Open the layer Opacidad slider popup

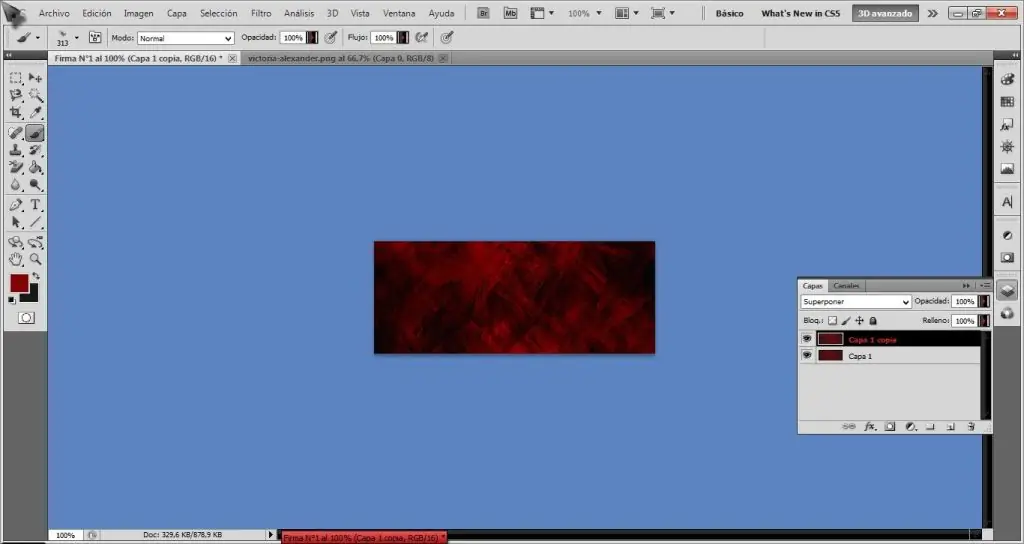984,302
